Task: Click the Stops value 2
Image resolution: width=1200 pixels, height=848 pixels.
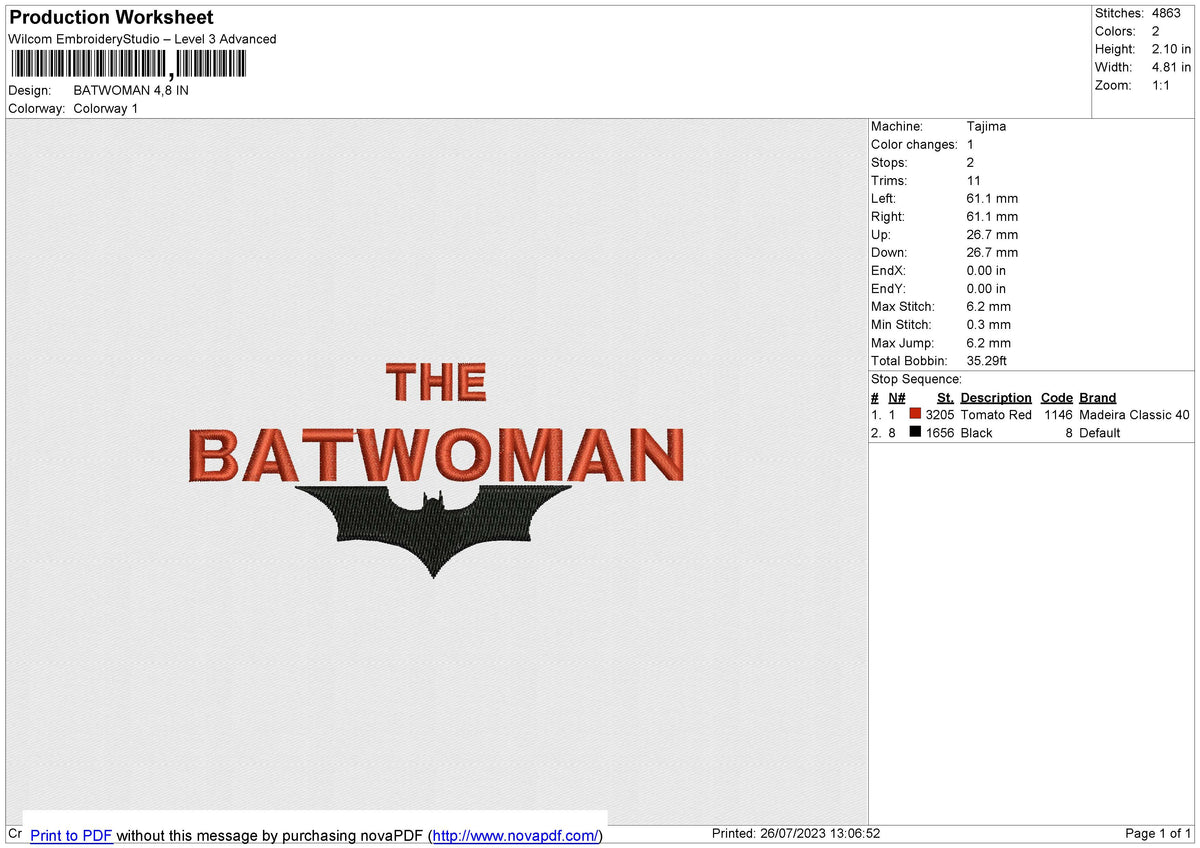Action: (x=971, y=162)
